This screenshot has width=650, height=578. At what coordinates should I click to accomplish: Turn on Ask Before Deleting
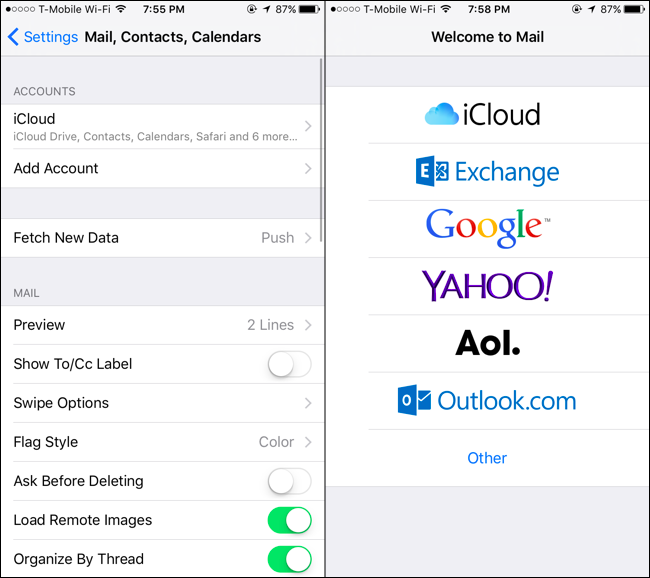(289, 481)
